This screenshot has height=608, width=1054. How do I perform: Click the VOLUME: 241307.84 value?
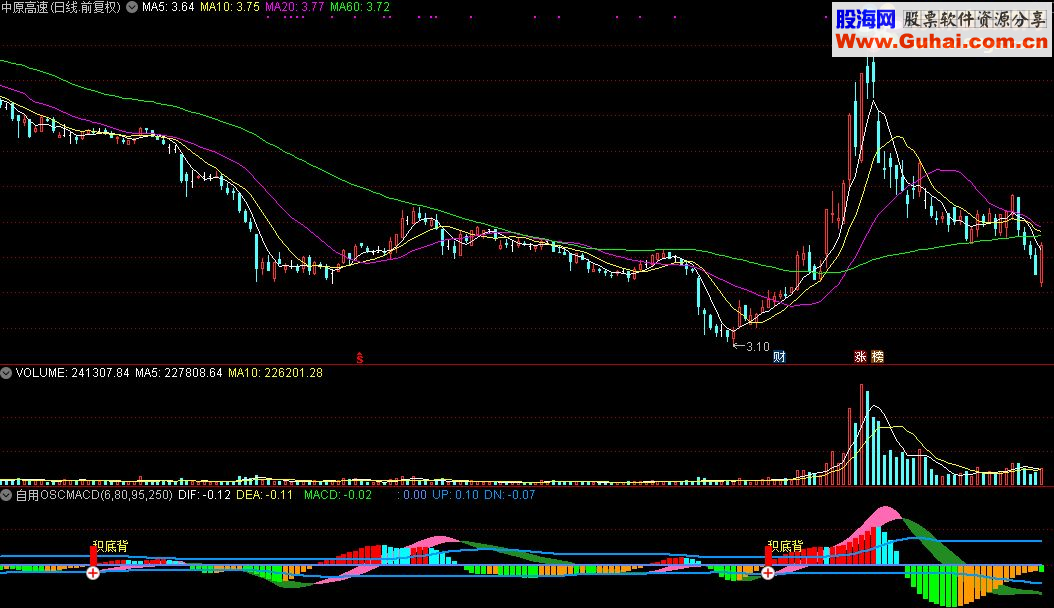[72, 373]
